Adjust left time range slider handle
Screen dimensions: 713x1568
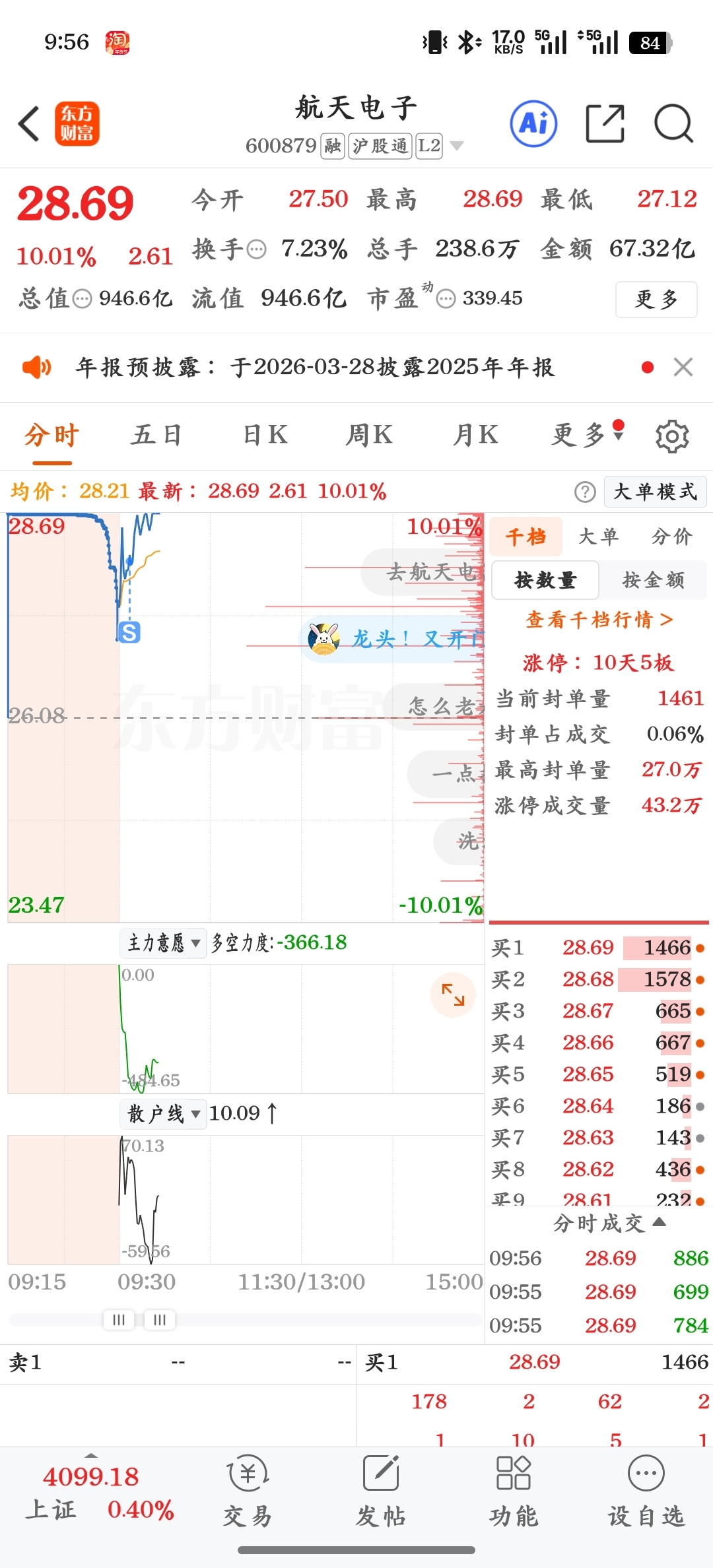coord(119,1319)
